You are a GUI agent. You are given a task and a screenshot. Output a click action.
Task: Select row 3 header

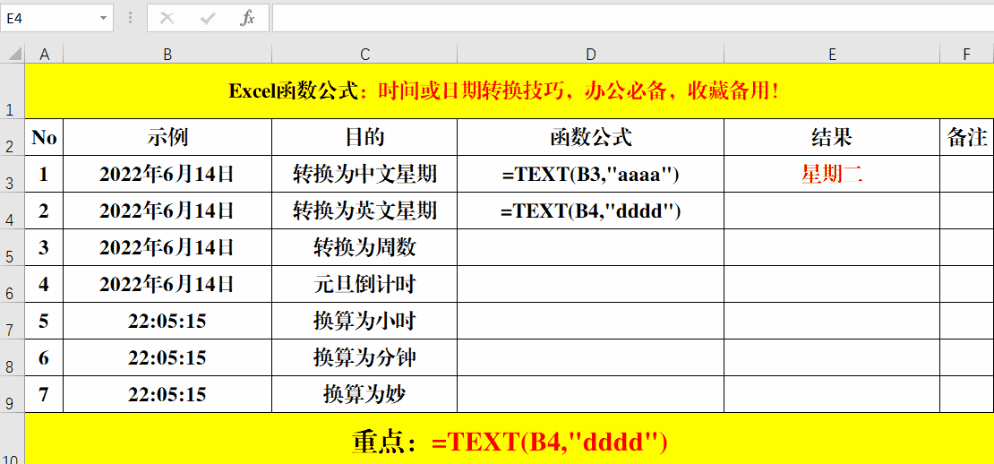pos(13,174)
